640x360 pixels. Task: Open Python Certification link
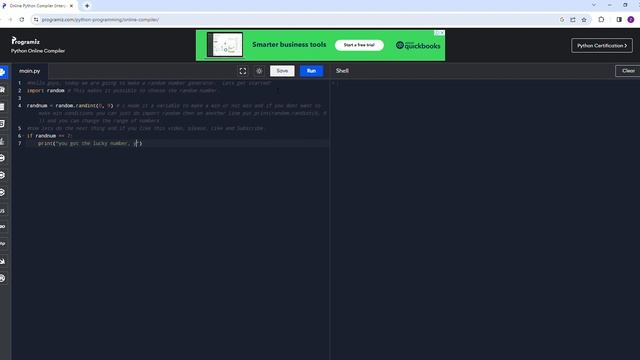[602, 46]
